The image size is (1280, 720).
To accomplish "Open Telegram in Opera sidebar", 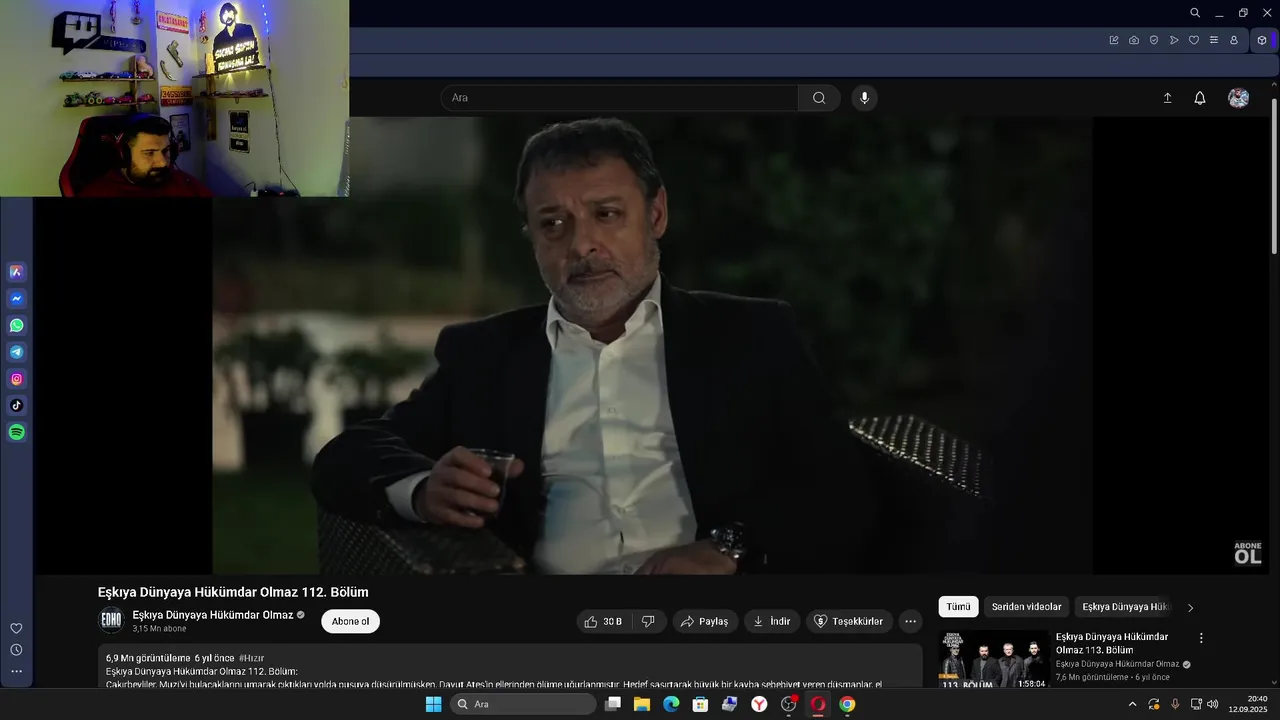I will (x=16, y=352).
